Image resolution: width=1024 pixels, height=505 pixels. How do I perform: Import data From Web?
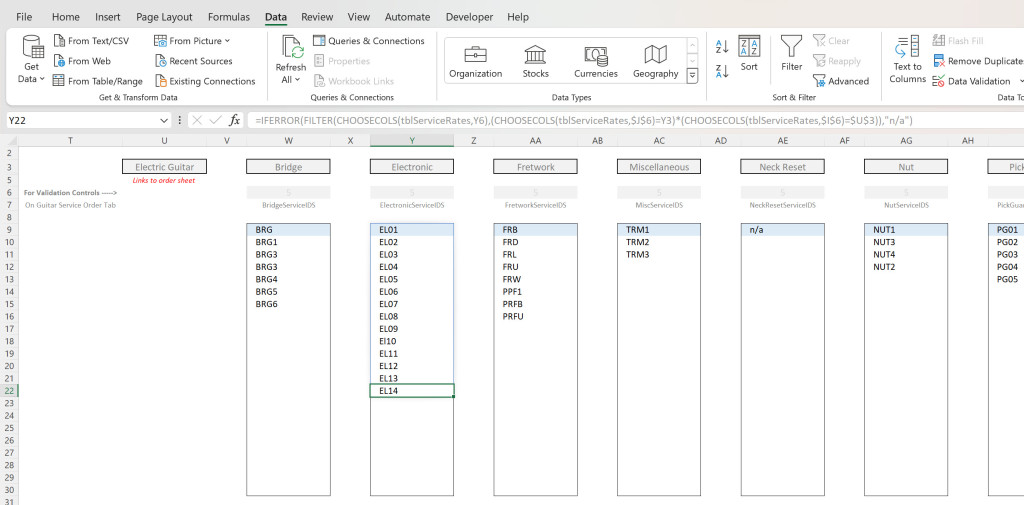pyautogui.click(x=82, y=61)
